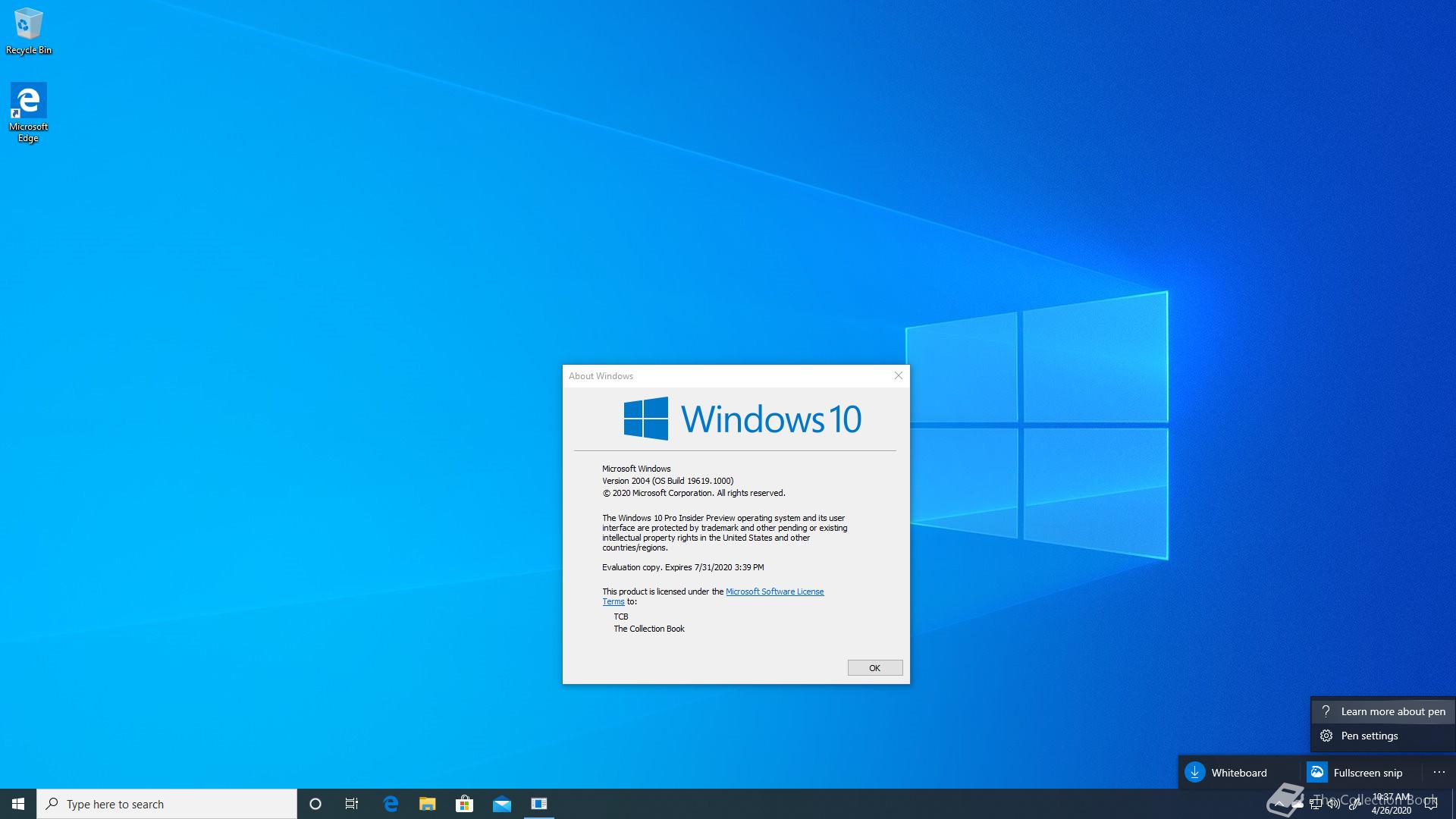Click the Windows 10 logo in the dialog
This screenshot has width=1456, height=819.
(742, 419)
